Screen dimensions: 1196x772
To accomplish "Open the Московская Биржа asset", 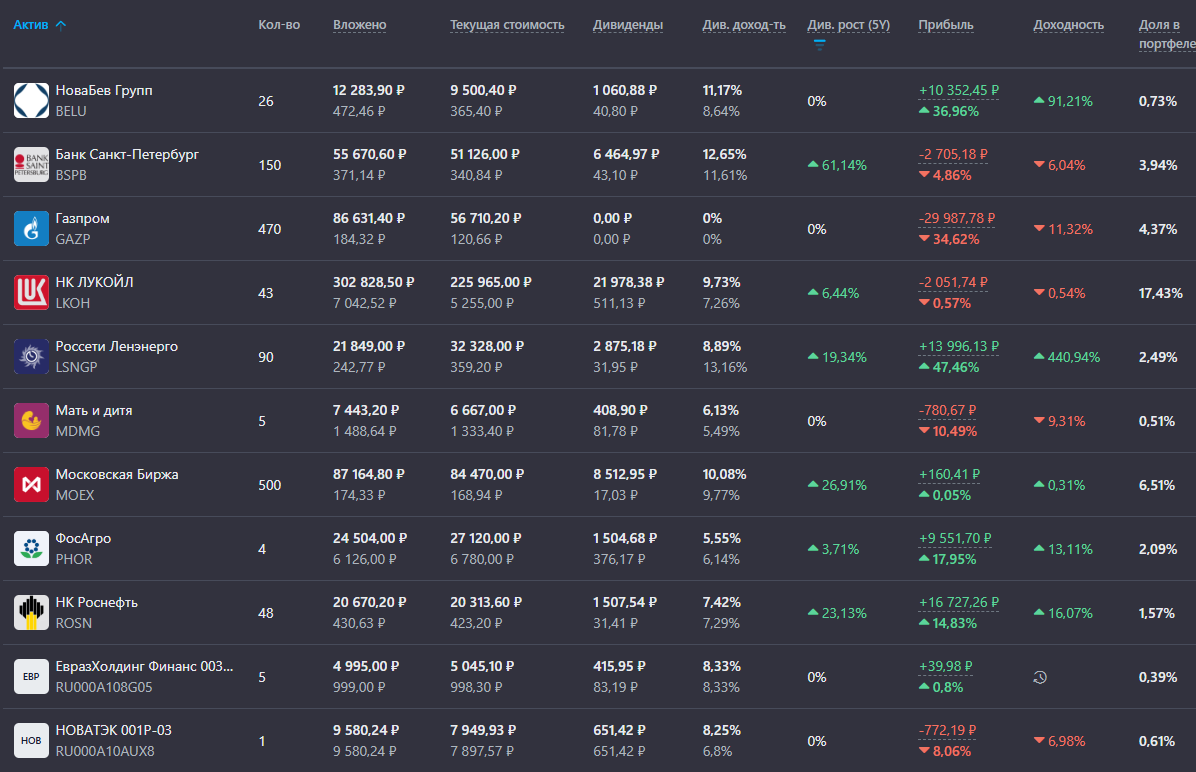I will coord(117,474).
